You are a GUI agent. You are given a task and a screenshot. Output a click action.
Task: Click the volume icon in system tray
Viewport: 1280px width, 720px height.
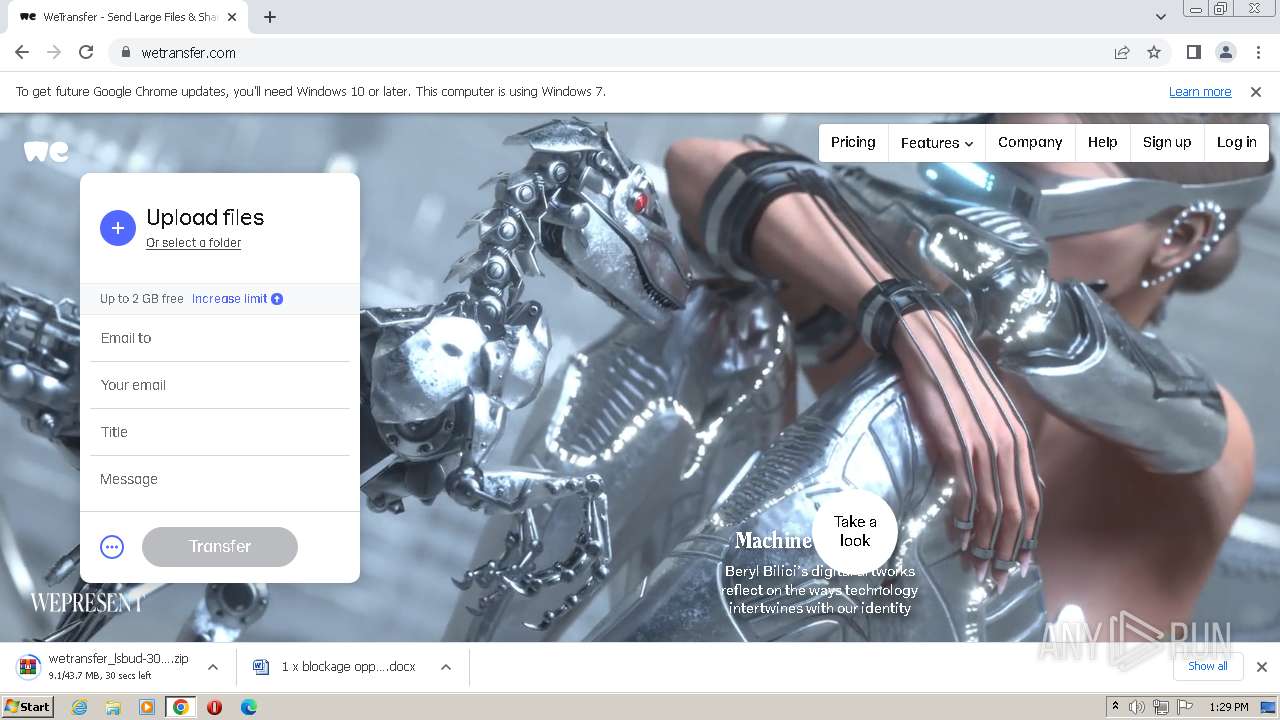[1137, 707]
